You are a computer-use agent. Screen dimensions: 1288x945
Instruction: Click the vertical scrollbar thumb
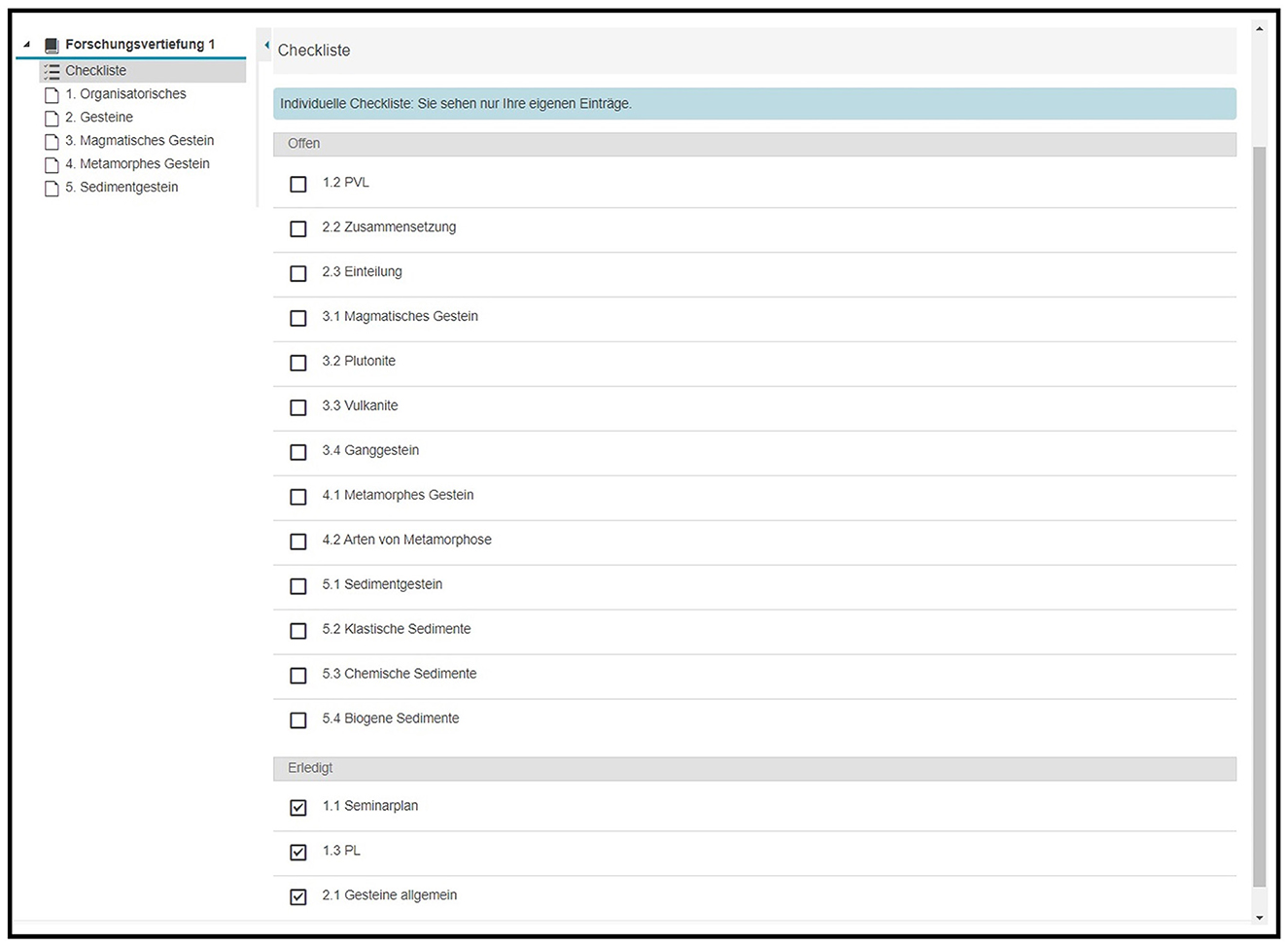pos(1260,516)
